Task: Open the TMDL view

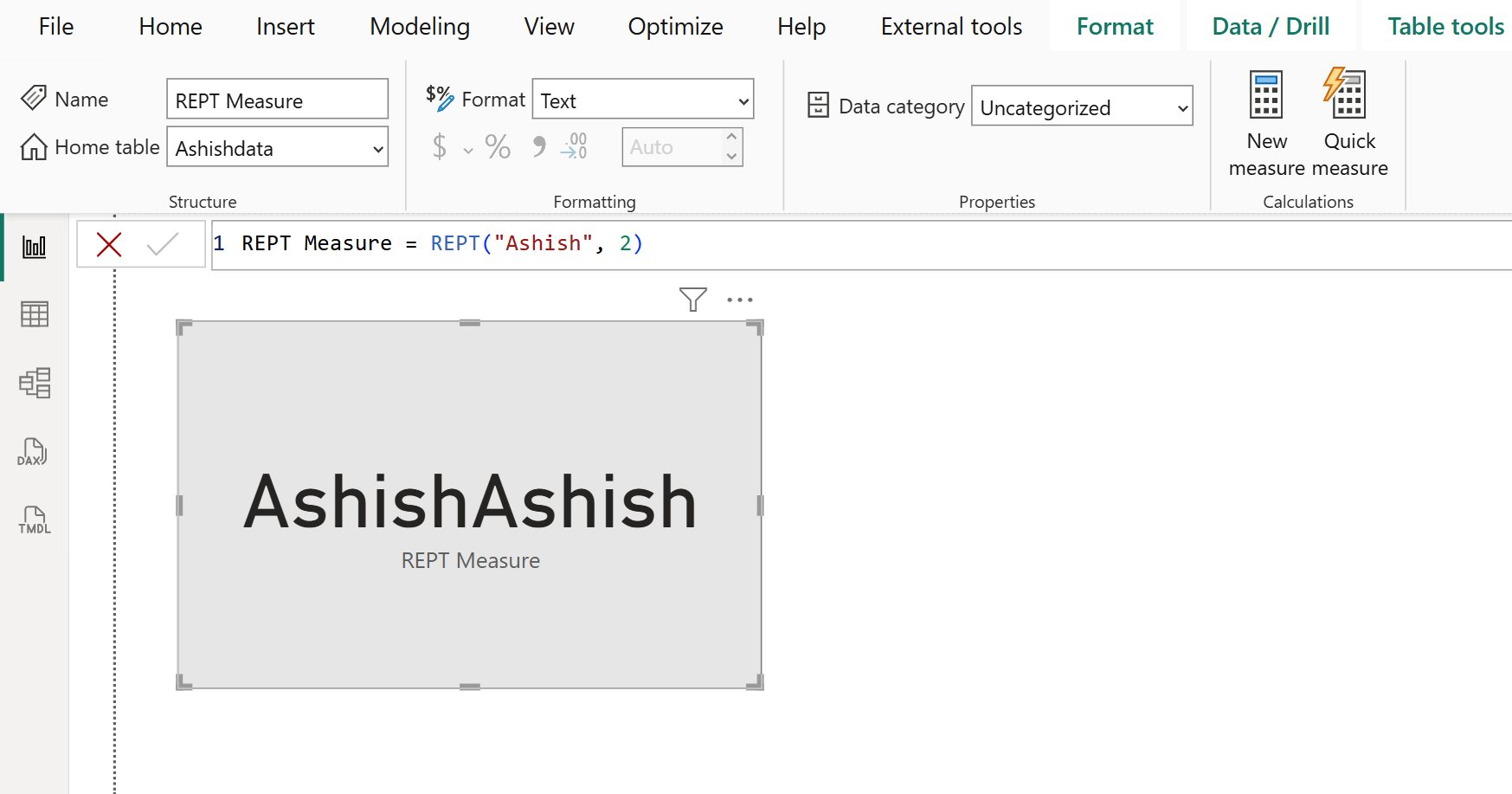Action: 33,520
